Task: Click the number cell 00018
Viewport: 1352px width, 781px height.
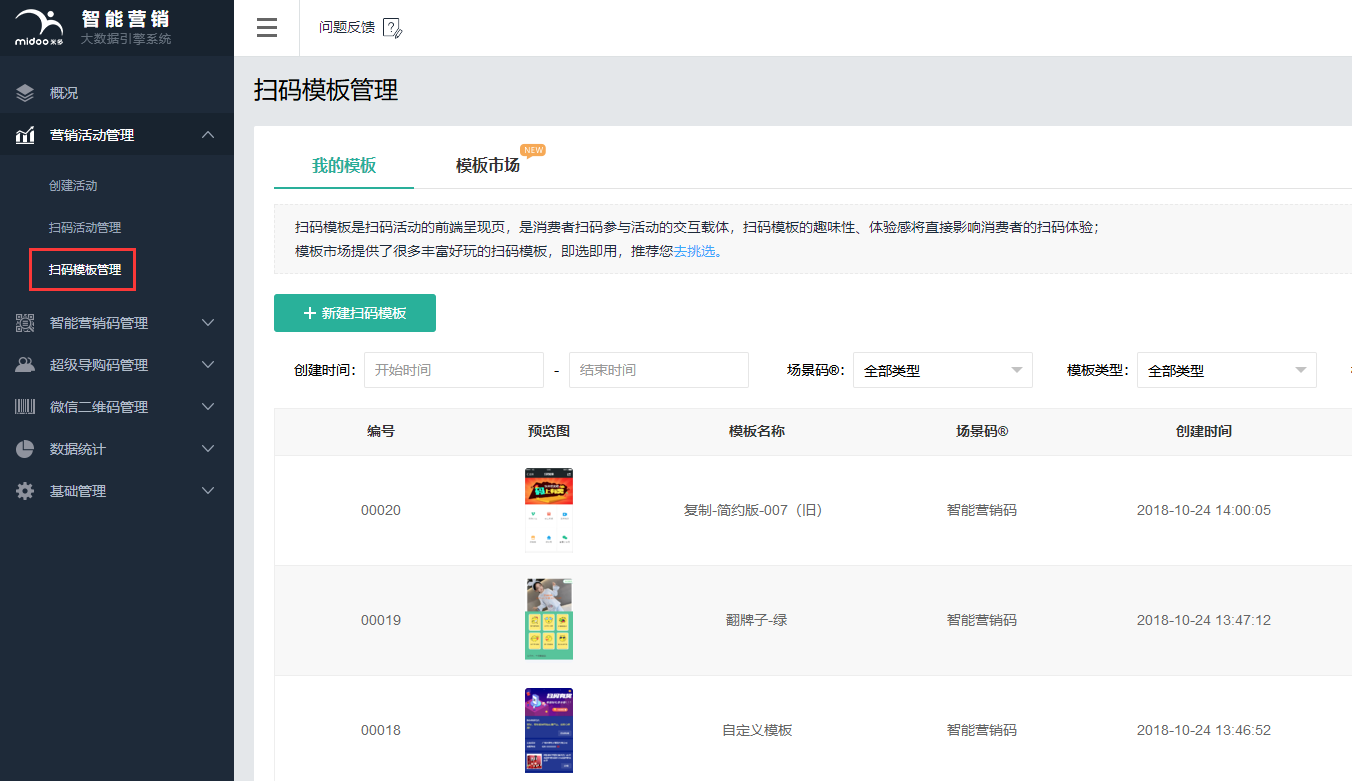Action: [x=381, y=730]
